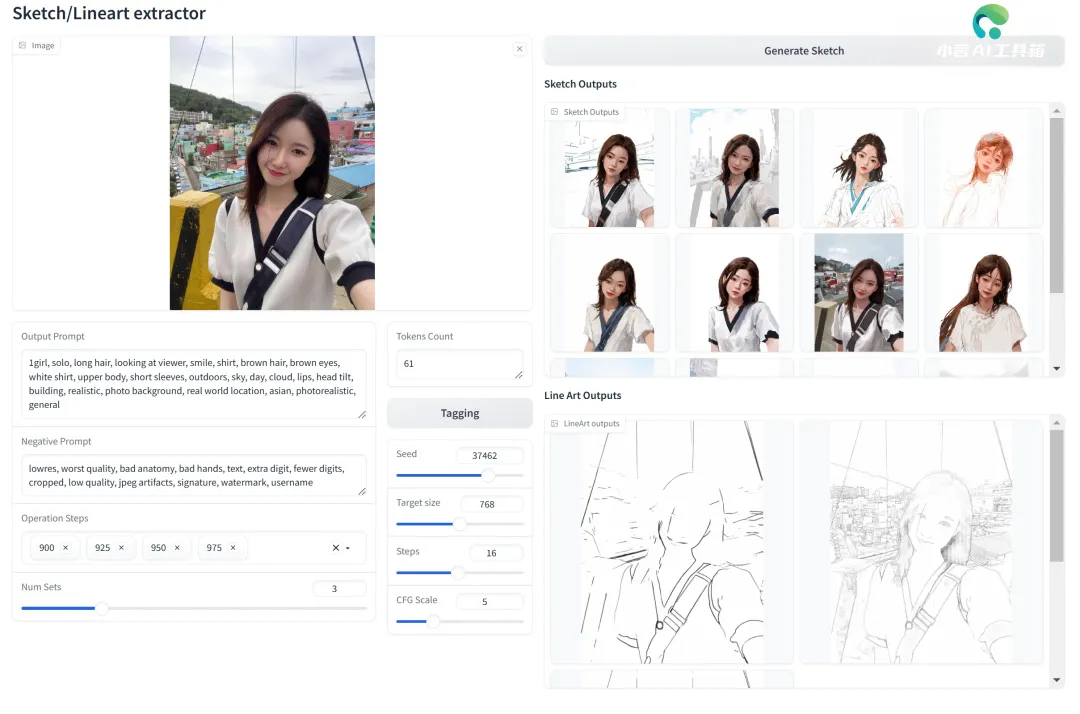Click the number field showing 16 steps

[495, 553]
